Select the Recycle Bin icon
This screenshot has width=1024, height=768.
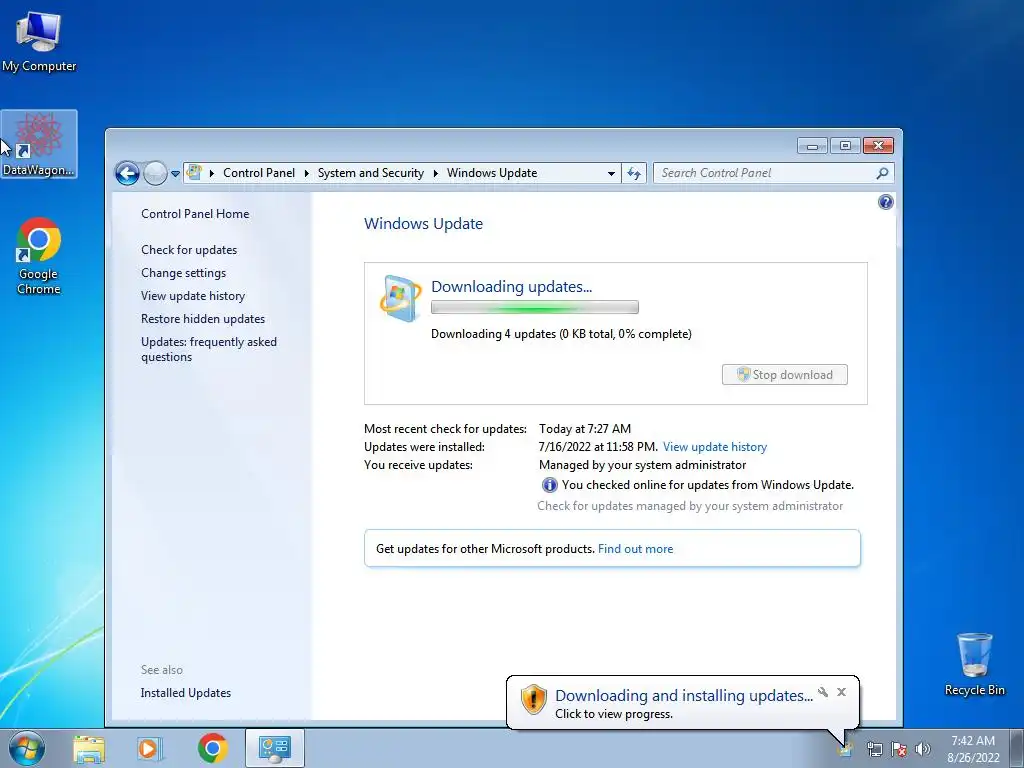[x=974, y=664]
